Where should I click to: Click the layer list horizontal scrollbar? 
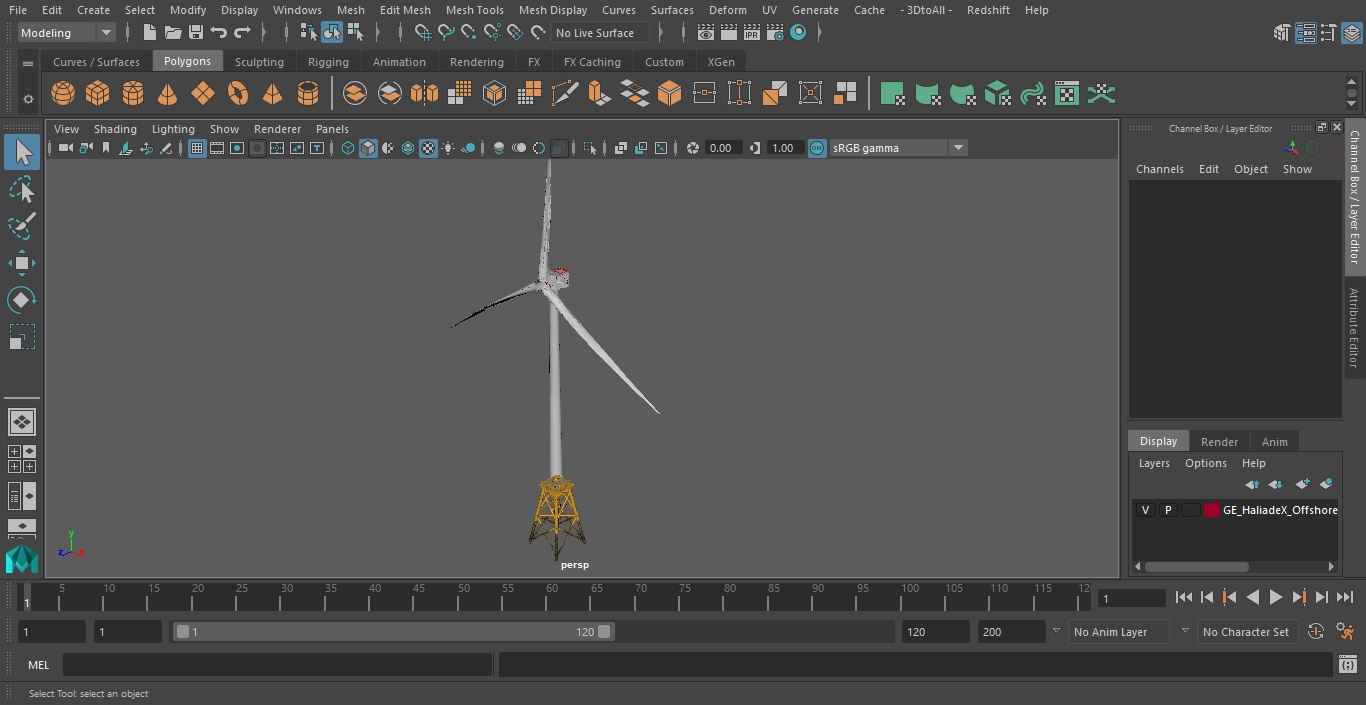pos(1197,567)
